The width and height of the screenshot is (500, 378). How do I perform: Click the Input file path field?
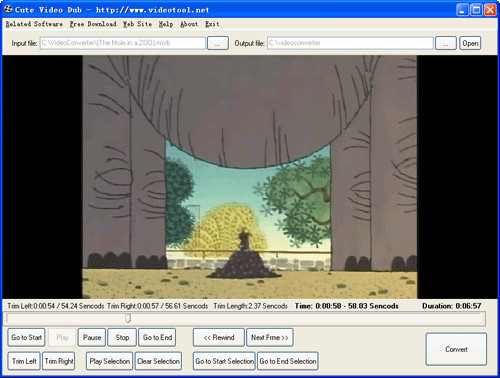123,43
